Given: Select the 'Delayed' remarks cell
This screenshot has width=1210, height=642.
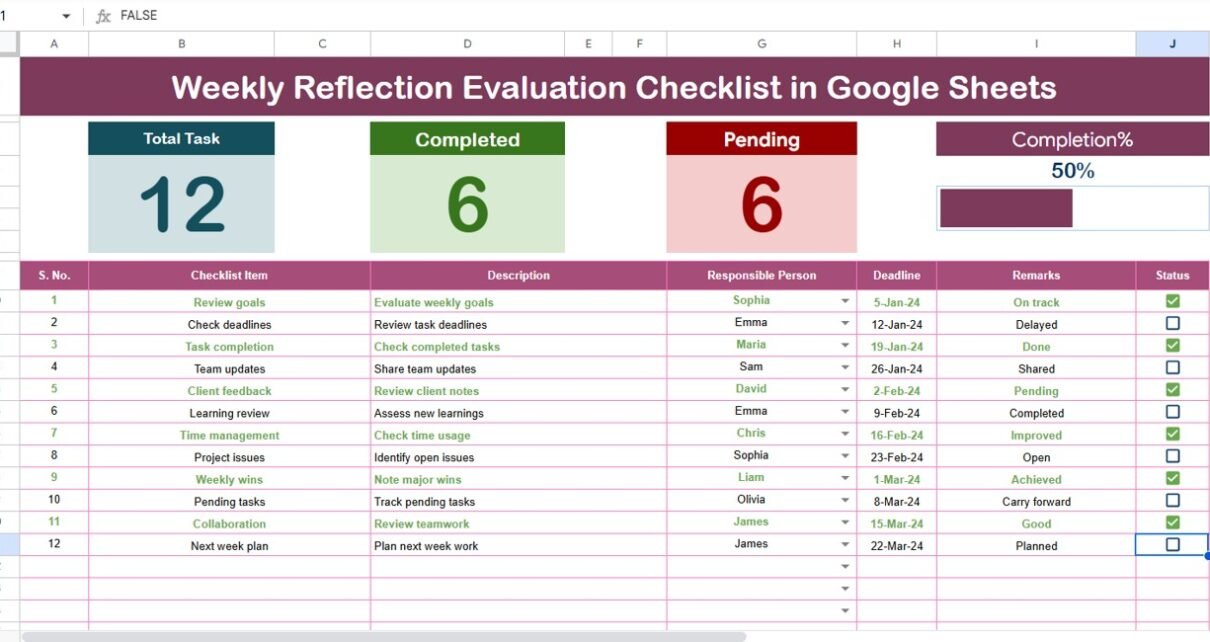Looking at the screenshot, I should (1036, 324).
